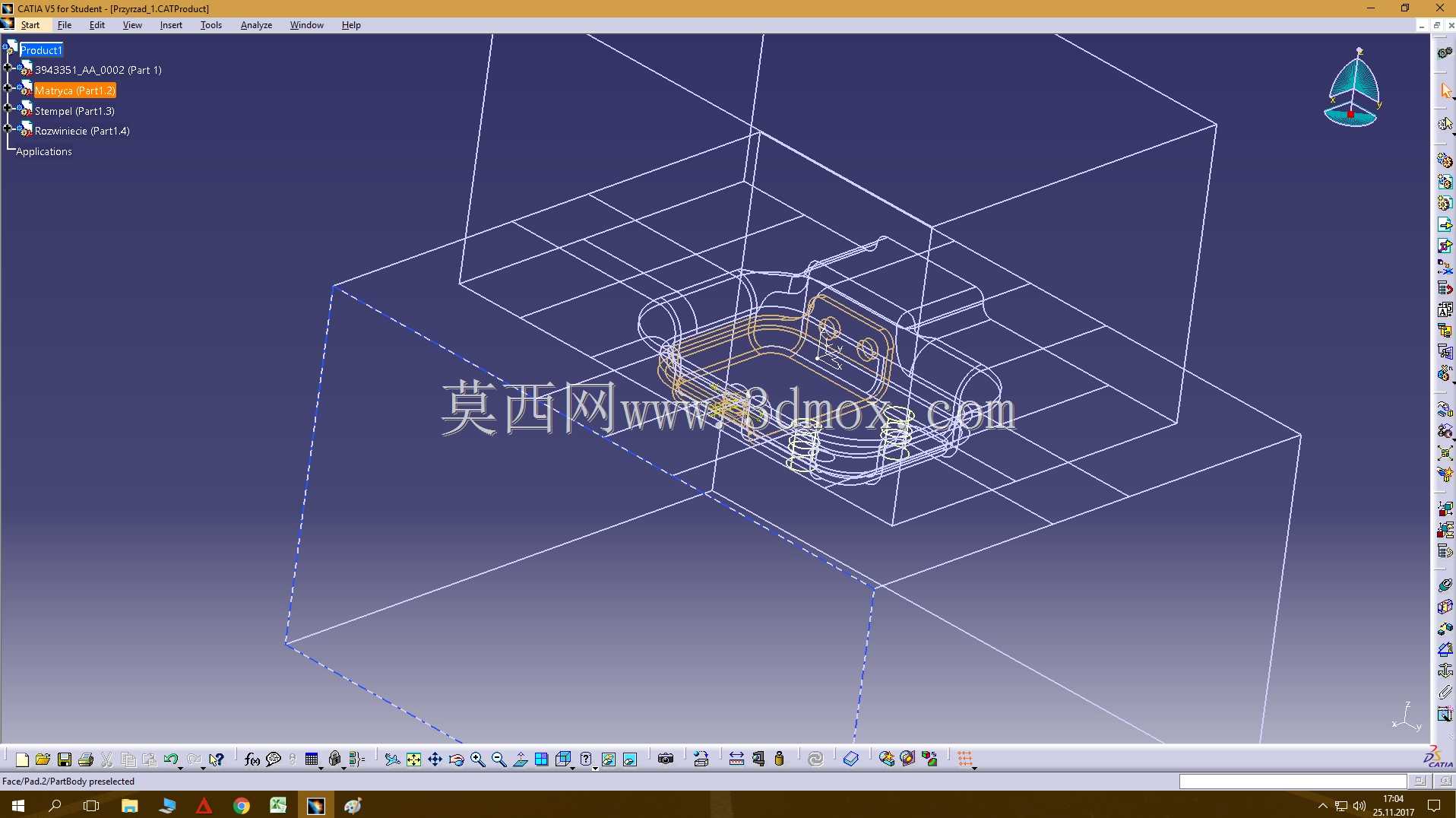This screenshot has width=1456, height=818.
Task: Open the isometric view flyout arrow
Action: pos(571,768)
